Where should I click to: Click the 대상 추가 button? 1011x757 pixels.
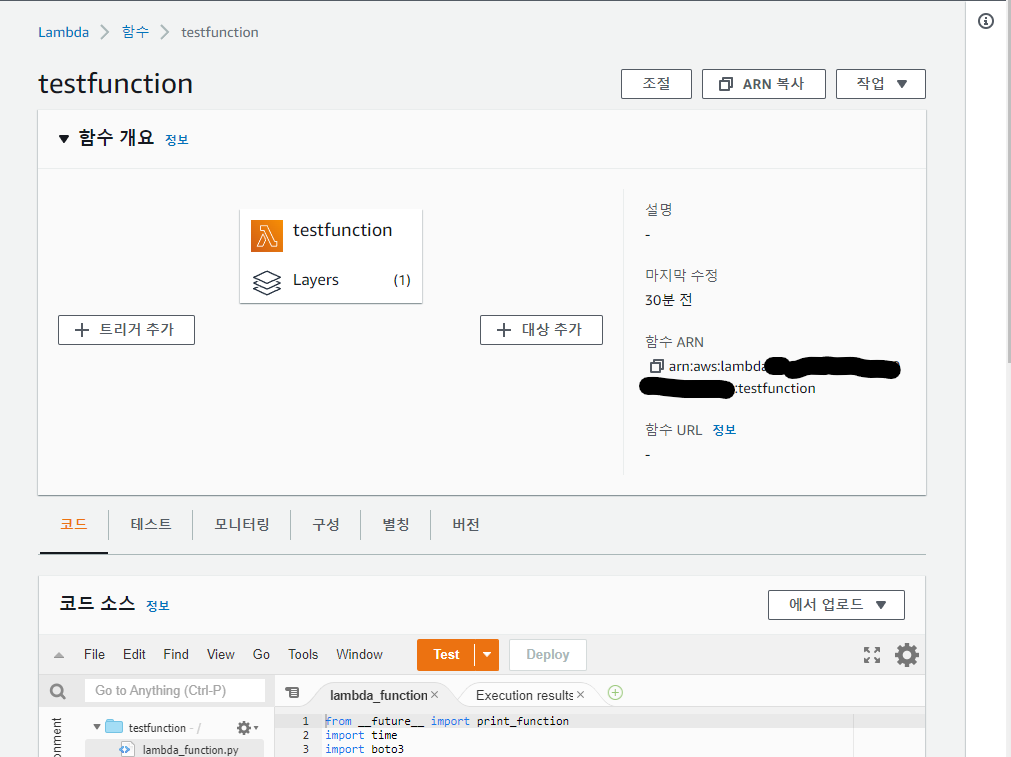542,330
